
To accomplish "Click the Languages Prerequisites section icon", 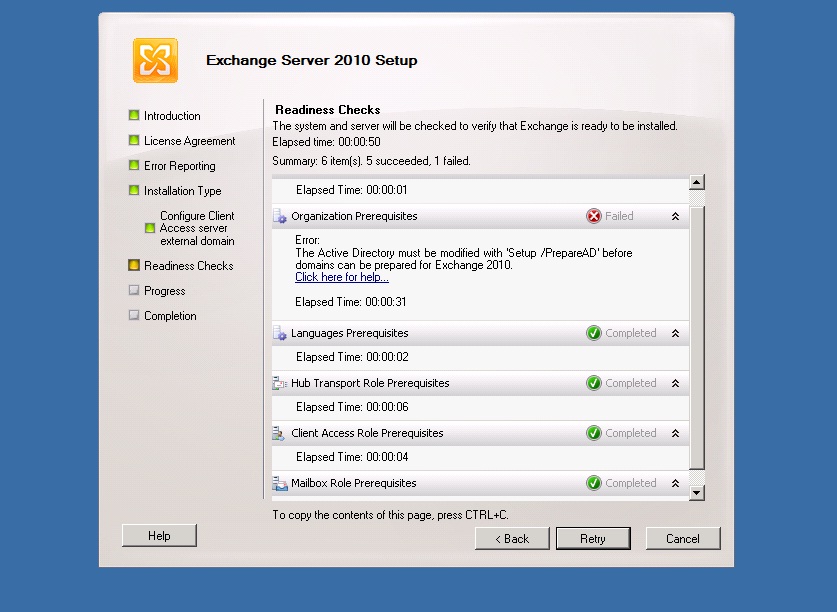I will [280, 333].
